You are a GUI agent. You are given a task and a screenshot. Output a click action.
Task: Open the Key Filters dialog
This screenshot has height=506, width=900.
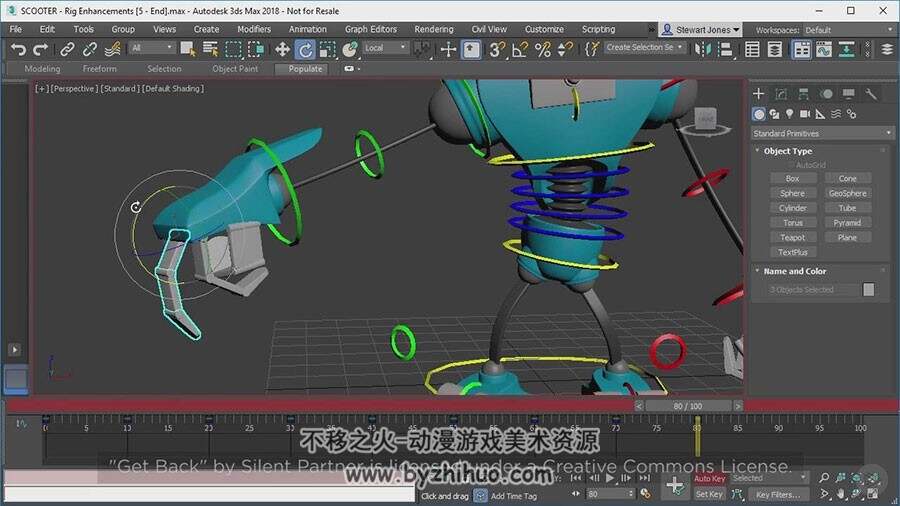tap(778, 495)
